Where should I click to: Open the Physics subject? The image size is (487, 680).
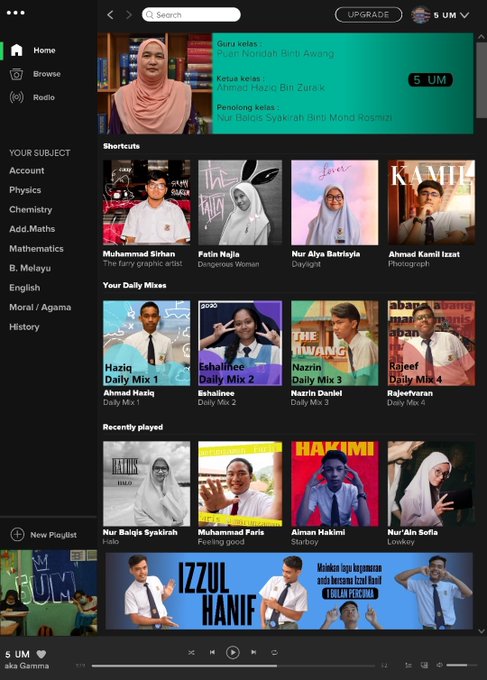pos(25,190)
